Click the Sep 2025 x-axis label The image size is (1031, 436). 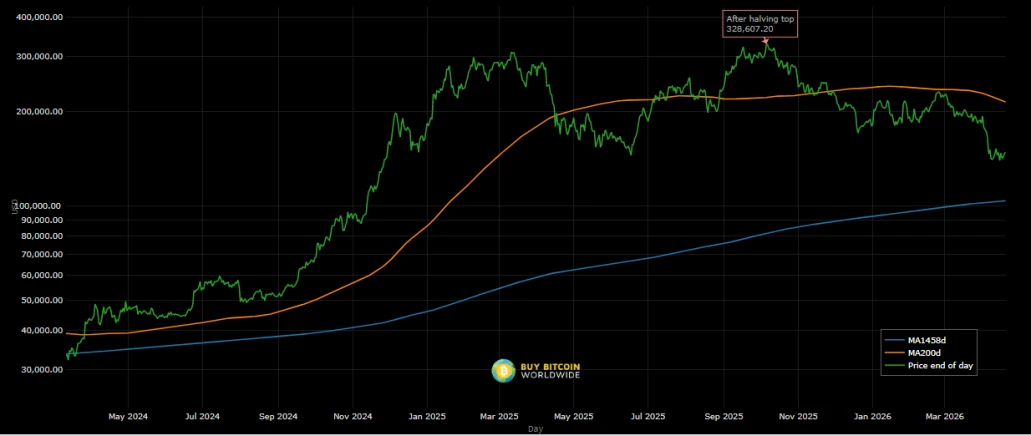724,416
